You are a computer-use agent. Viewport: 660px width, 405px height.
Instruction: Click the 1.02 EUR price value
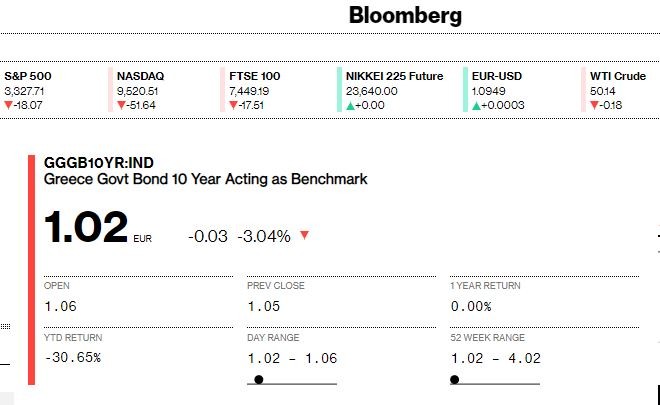pos(86,227)
